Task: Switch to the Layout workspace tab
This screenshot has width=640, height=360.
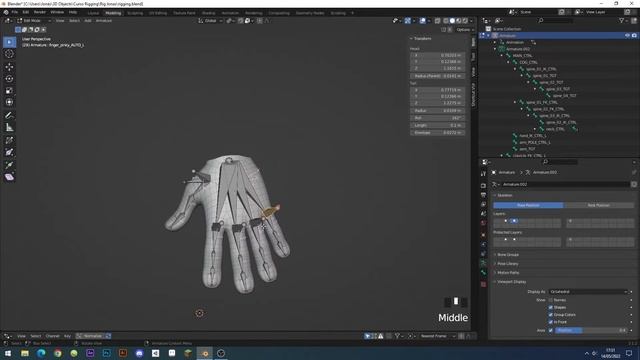Action: point(93,13)
